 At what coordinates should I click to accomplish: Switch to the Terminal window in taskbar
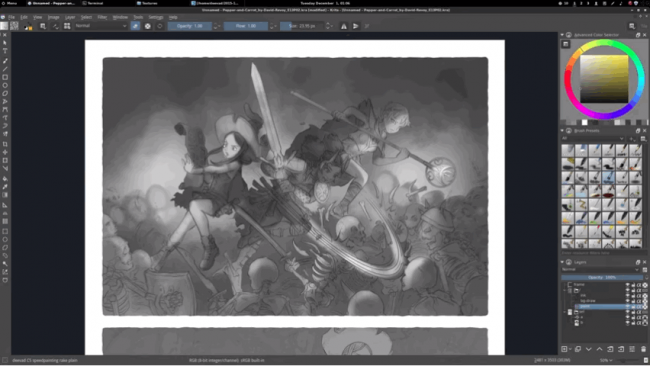93,3
